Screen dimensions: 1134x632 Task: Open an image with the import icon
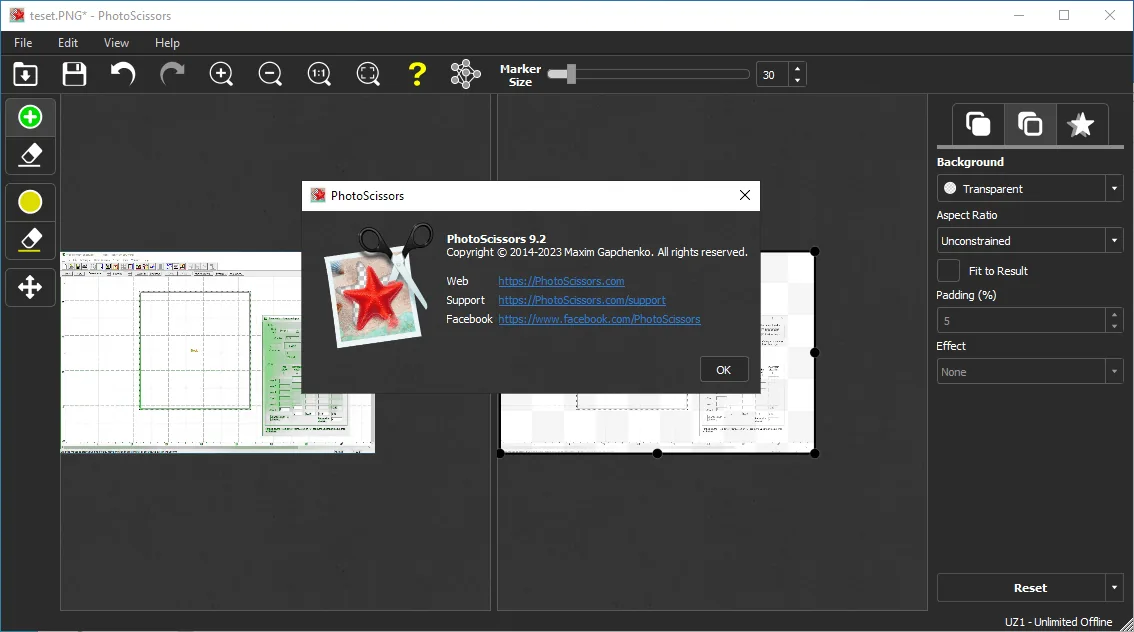tap(25, 74)
